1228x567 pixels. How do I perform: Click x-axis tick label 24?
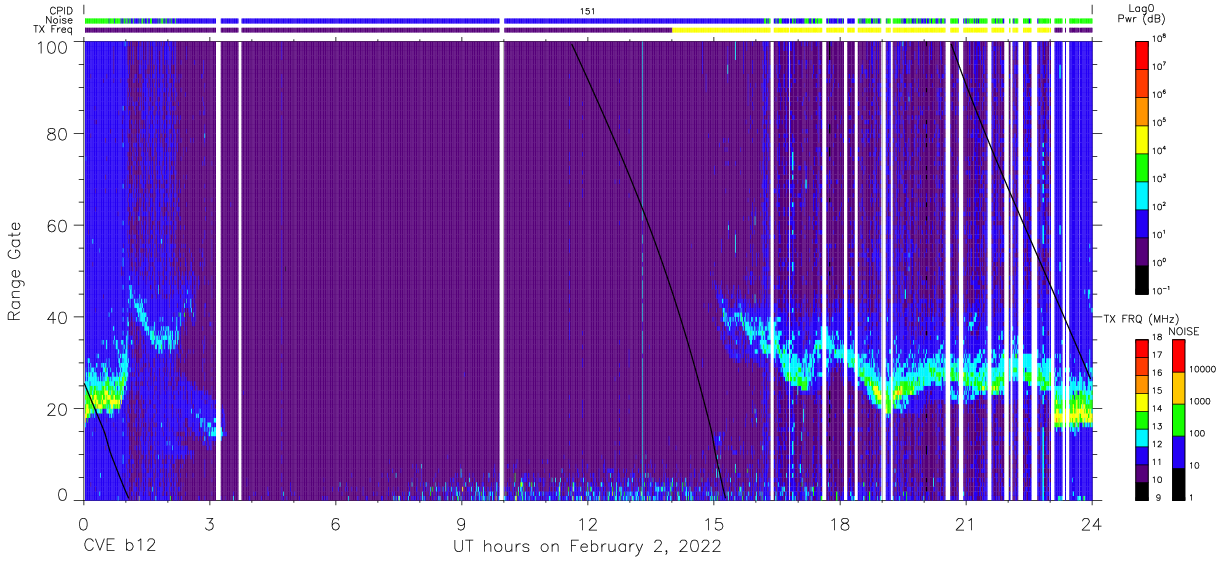[1092, 523]
